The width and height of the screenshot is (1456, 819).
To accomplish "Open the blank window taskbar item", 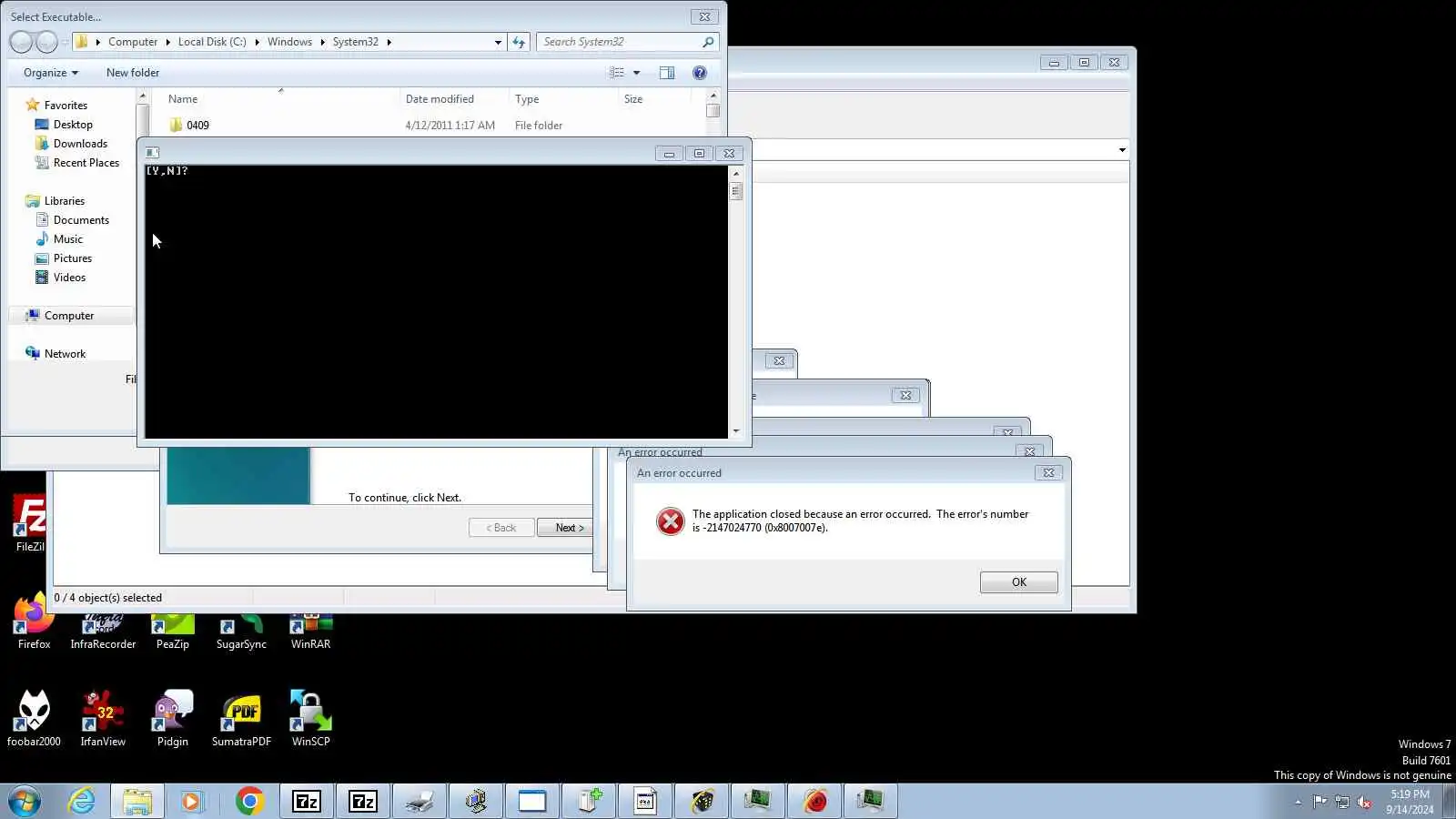I will (532, 801).
